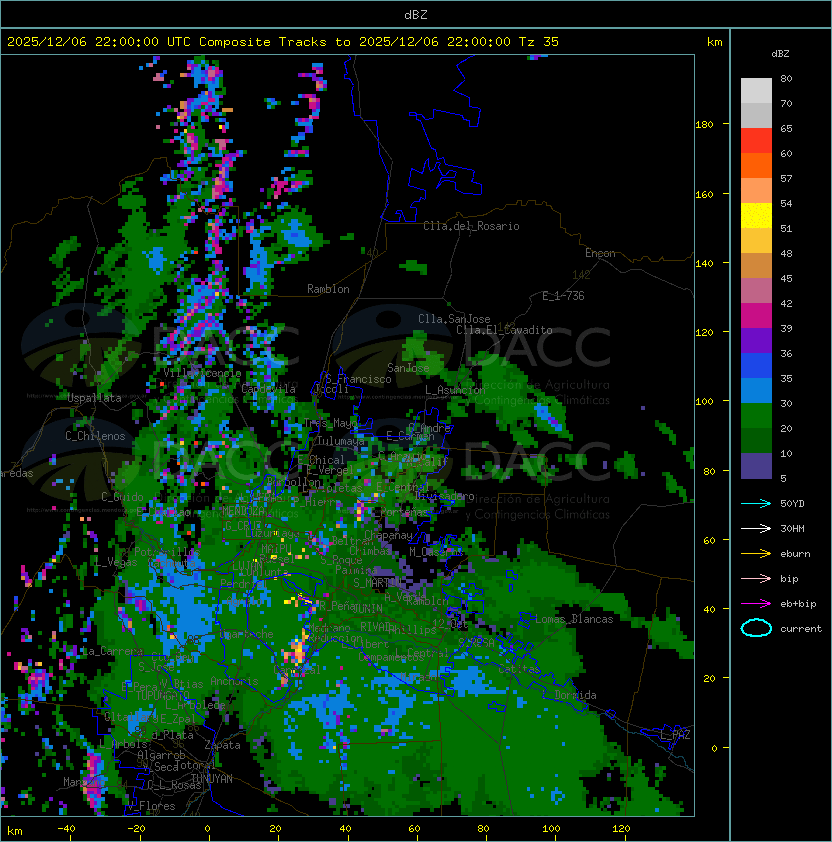
Task: Click the 65 label on dBZ scale
Action: point(786,128)
